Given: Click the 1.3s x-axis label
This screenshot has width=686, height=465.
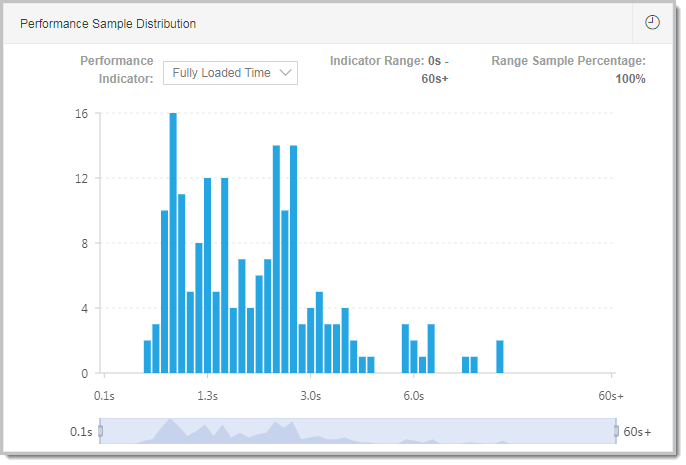Looking at the screenshot, I should [207, 396].
